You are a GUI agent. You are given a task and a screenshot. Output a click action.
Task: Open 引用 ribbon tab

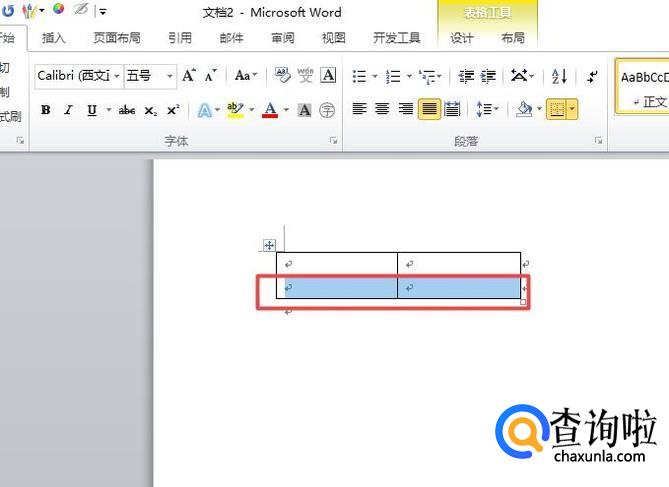click(180, 38)
